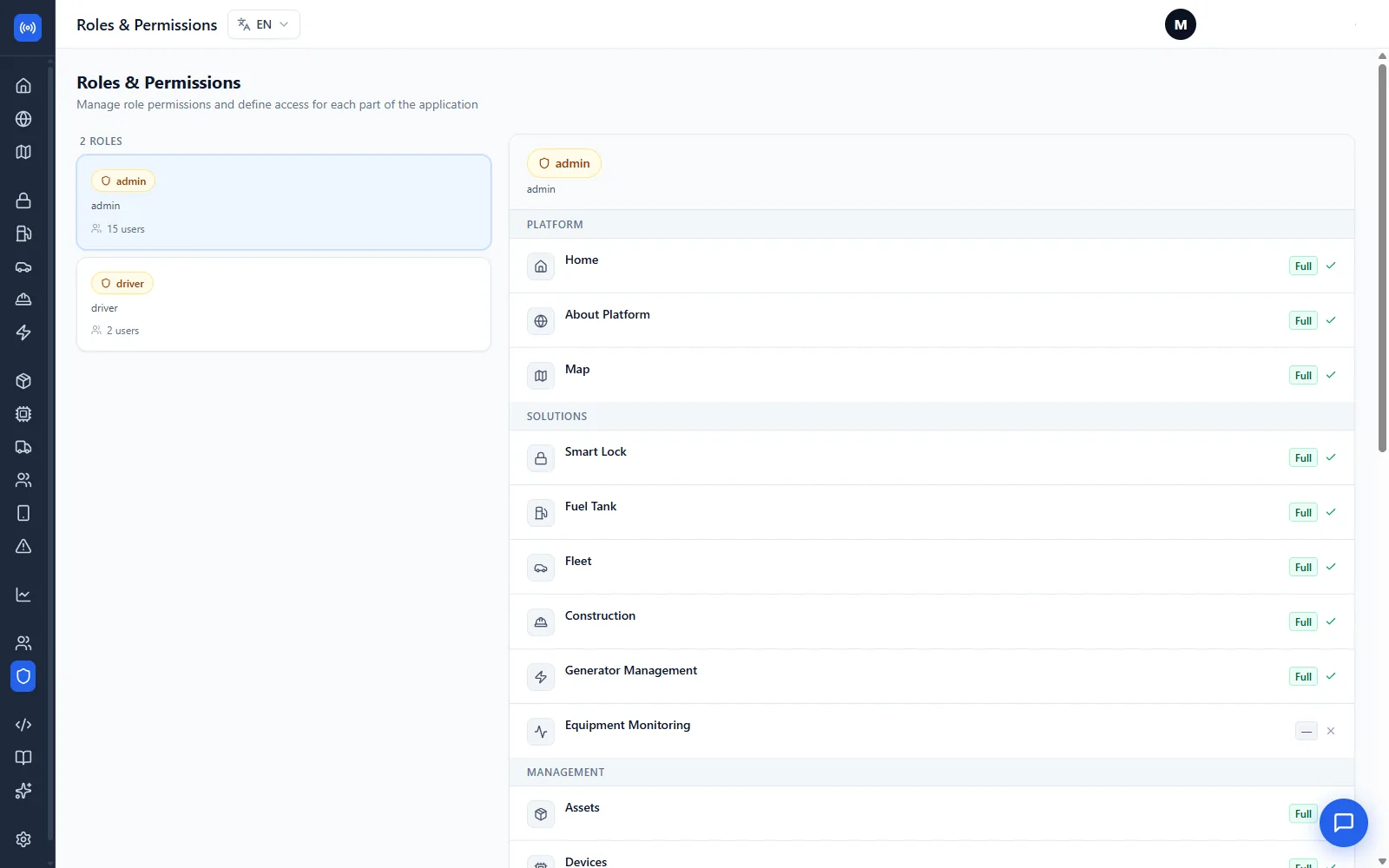The image size is (1389, 868).
Task: Toggle Smart Lock's Full permission badge
Action: [1303, 458]
